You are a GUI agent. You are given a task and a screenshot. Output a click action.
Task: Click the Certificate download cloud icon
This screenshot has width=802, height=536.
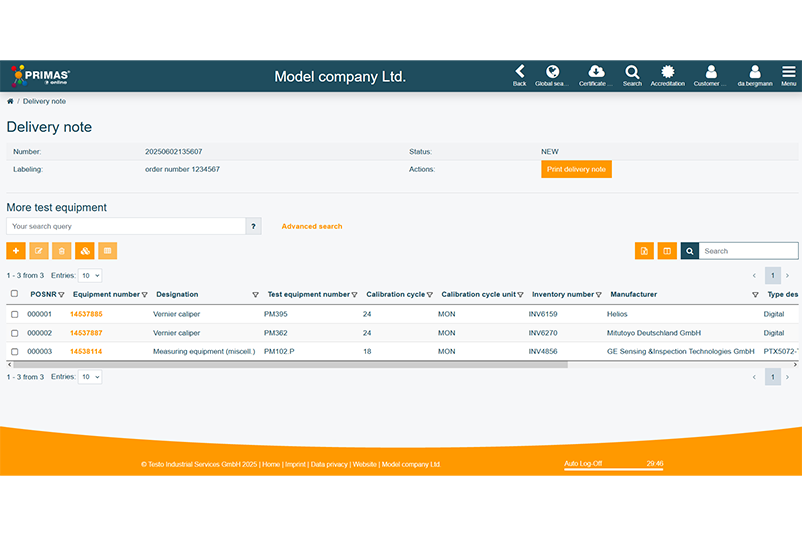click(596, 72)
